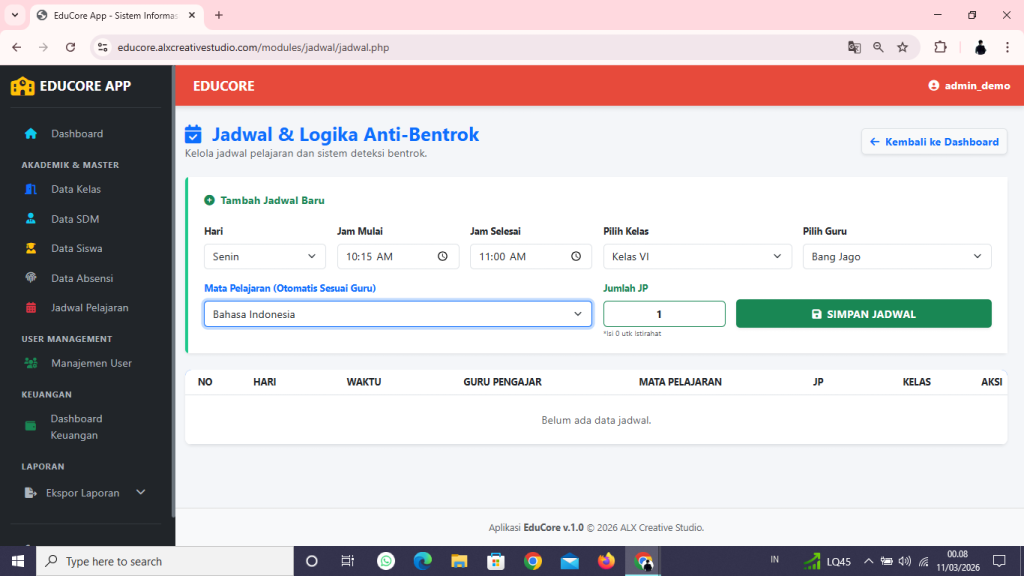The image size is (1024, 576).
Task: Open the admin_demo account menu
Action: tap(967, 86)
